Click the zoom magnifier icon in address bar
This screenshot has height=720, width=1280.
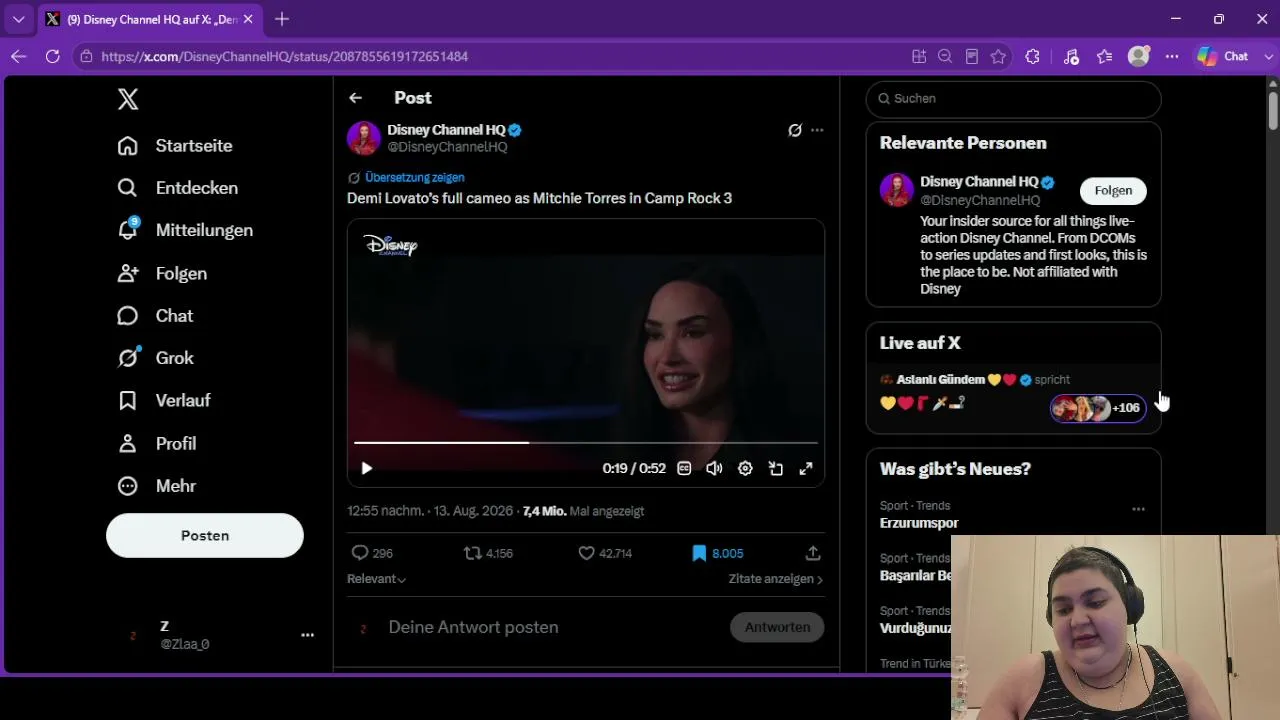point(945,57)
